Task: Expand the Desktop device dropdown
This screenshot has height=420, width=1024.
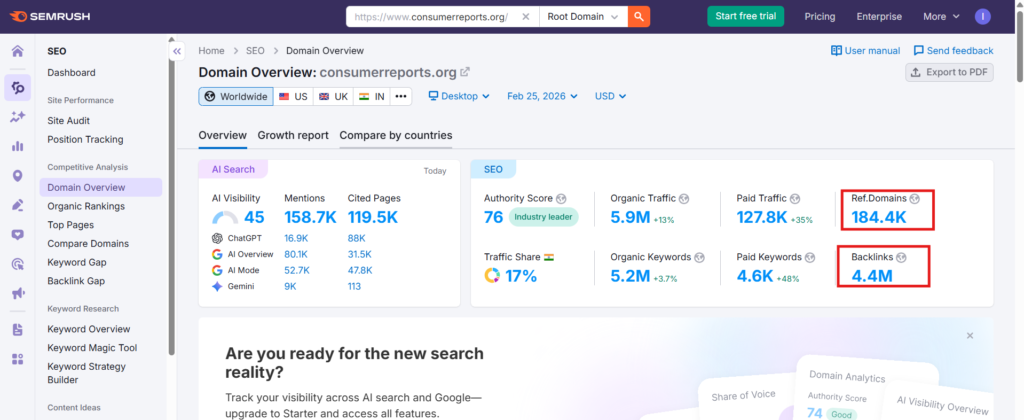Action: tap(459, 96)
